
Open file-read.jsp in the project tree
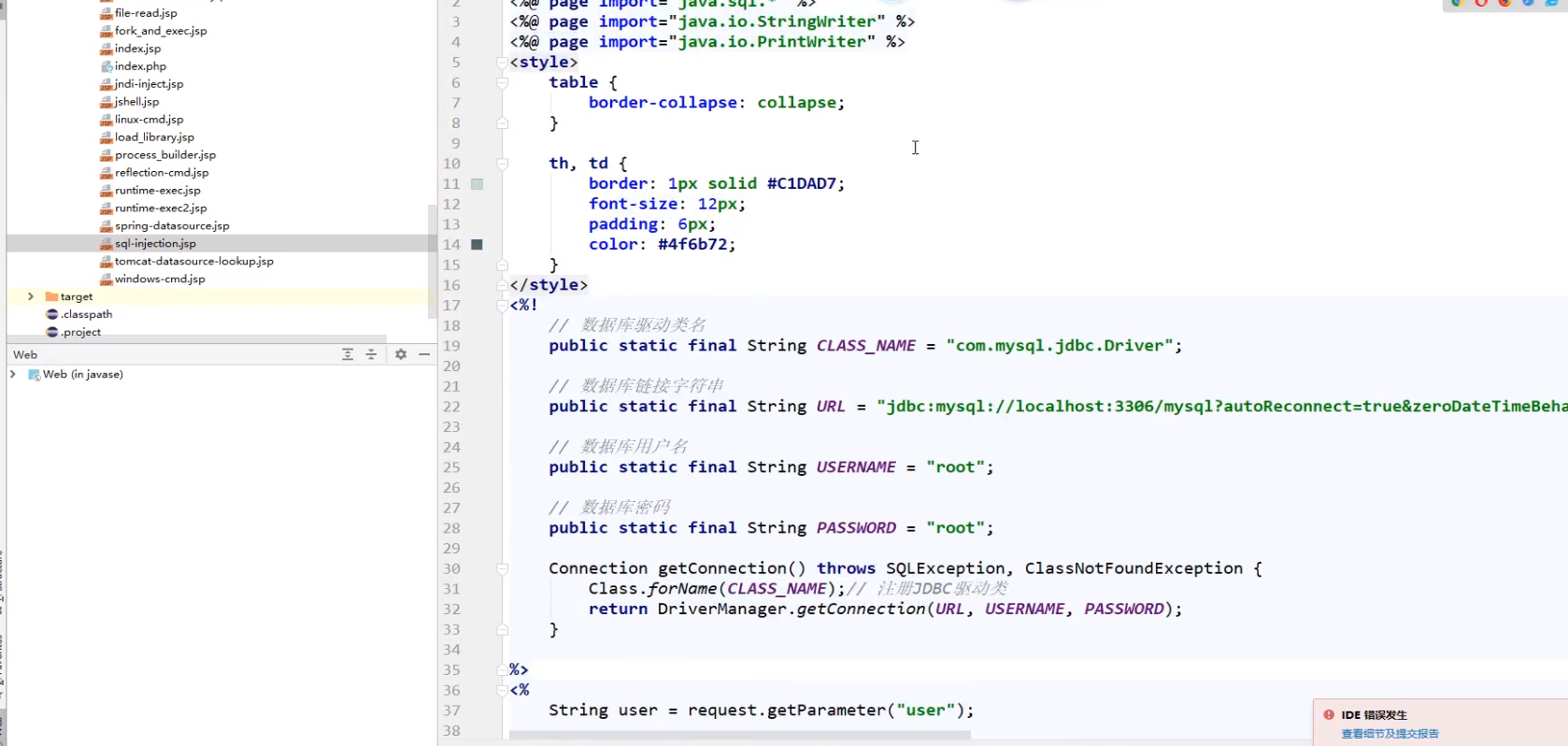[145, 13]
